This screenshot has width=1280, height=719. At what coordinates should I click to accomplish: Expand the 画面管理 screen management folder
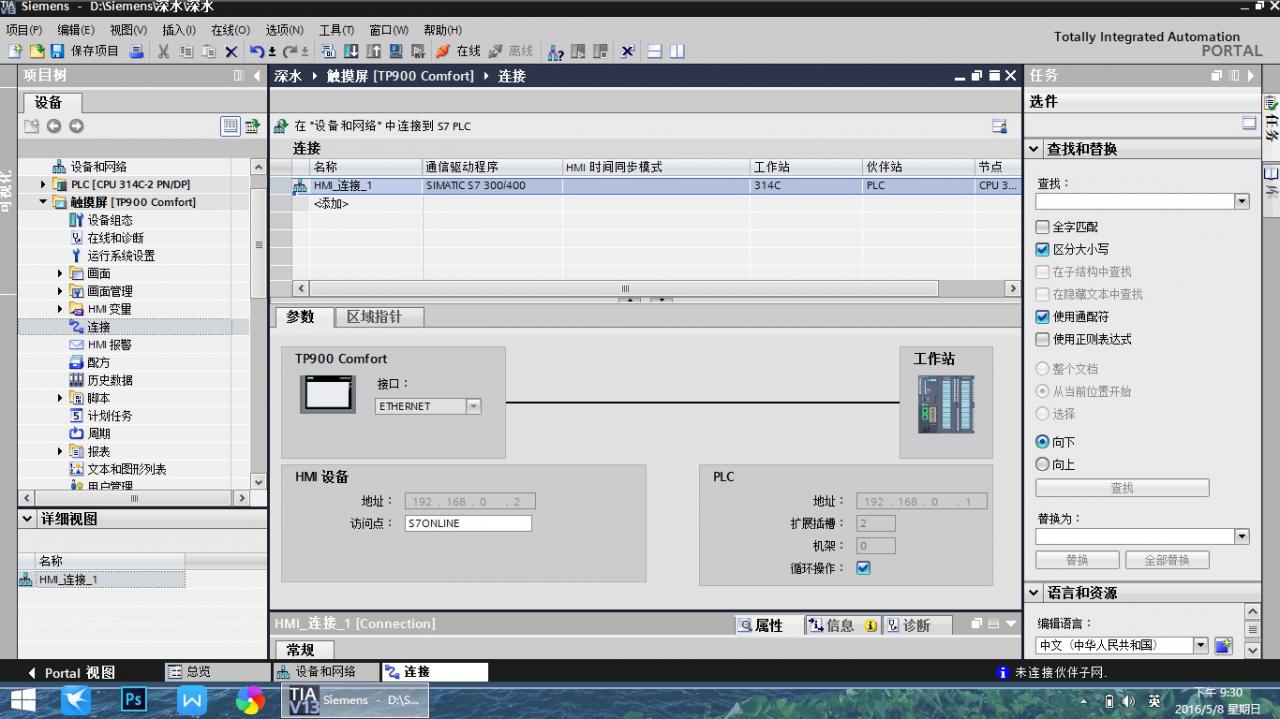(x=60, y=291)
